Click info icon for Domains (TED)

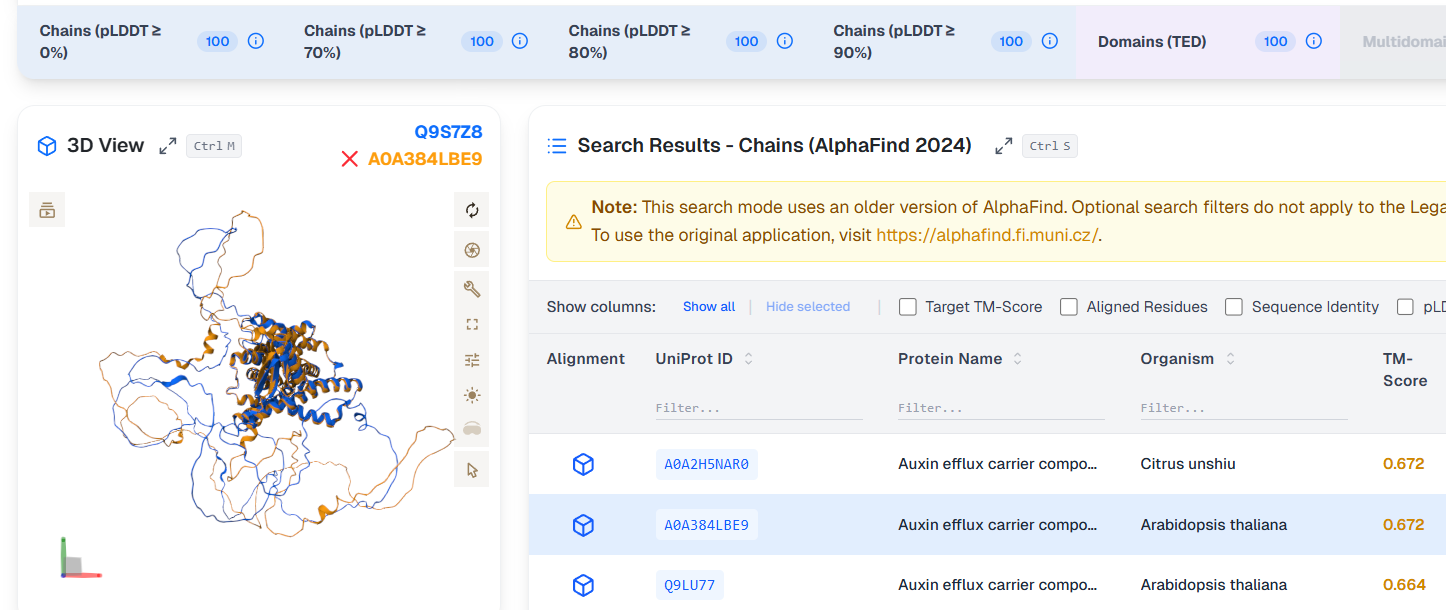1314,41
